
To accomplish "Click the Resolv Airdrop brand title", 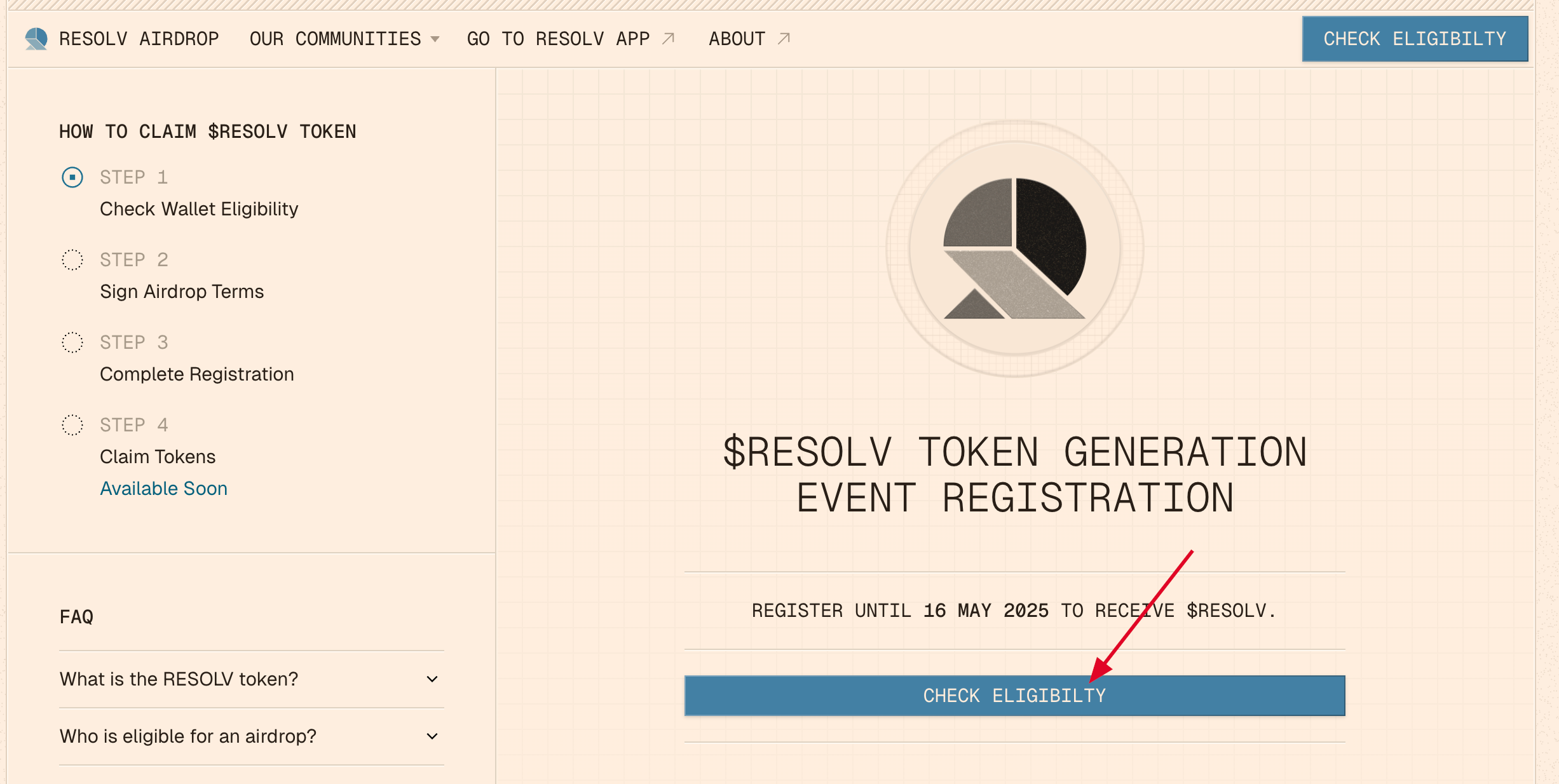I will tap(139, 39).
